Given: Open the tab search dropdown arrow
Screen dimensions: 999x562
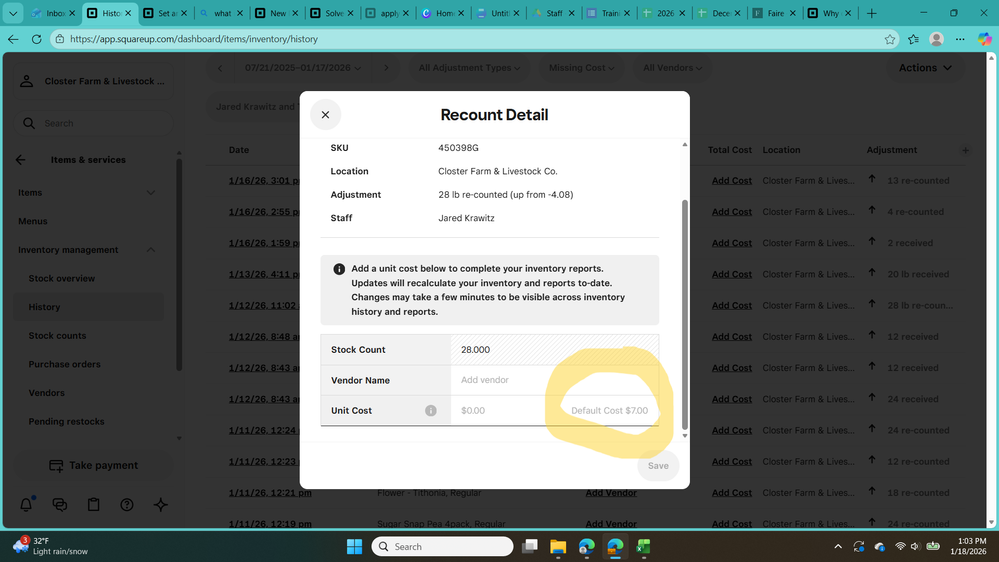Looking at the screenshot, I should click(x=13, y=13).
